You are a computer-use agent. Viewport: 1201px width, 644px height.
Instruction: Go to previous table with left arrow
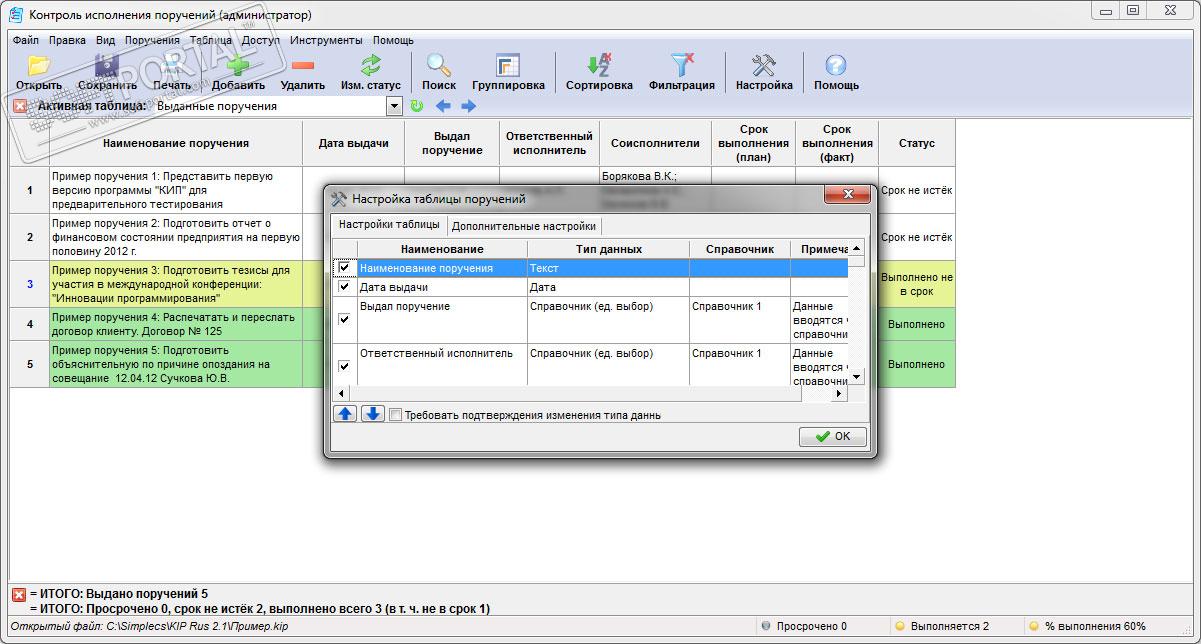[x=443, y=106]
